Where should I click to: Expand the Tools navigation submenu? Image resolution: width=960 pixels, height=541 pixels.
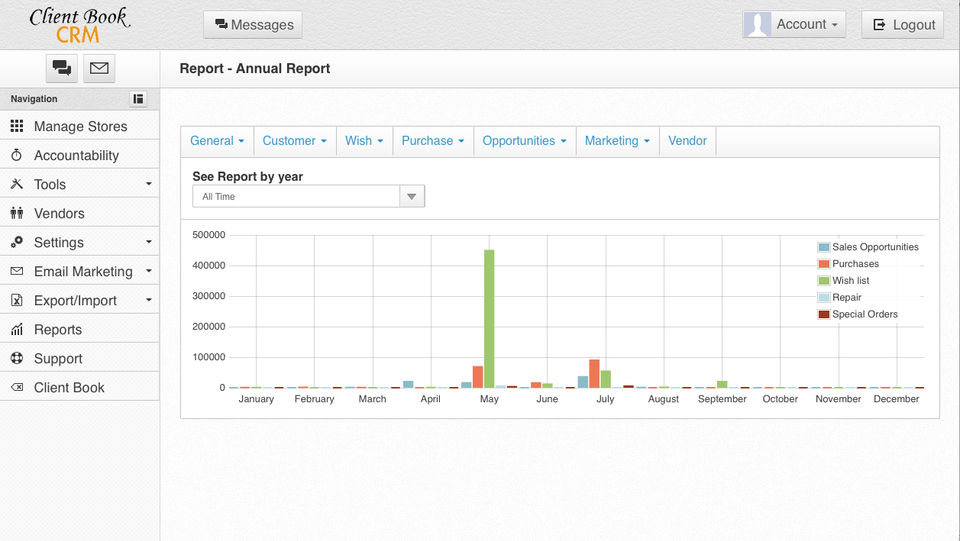click(x=80, y=184)
